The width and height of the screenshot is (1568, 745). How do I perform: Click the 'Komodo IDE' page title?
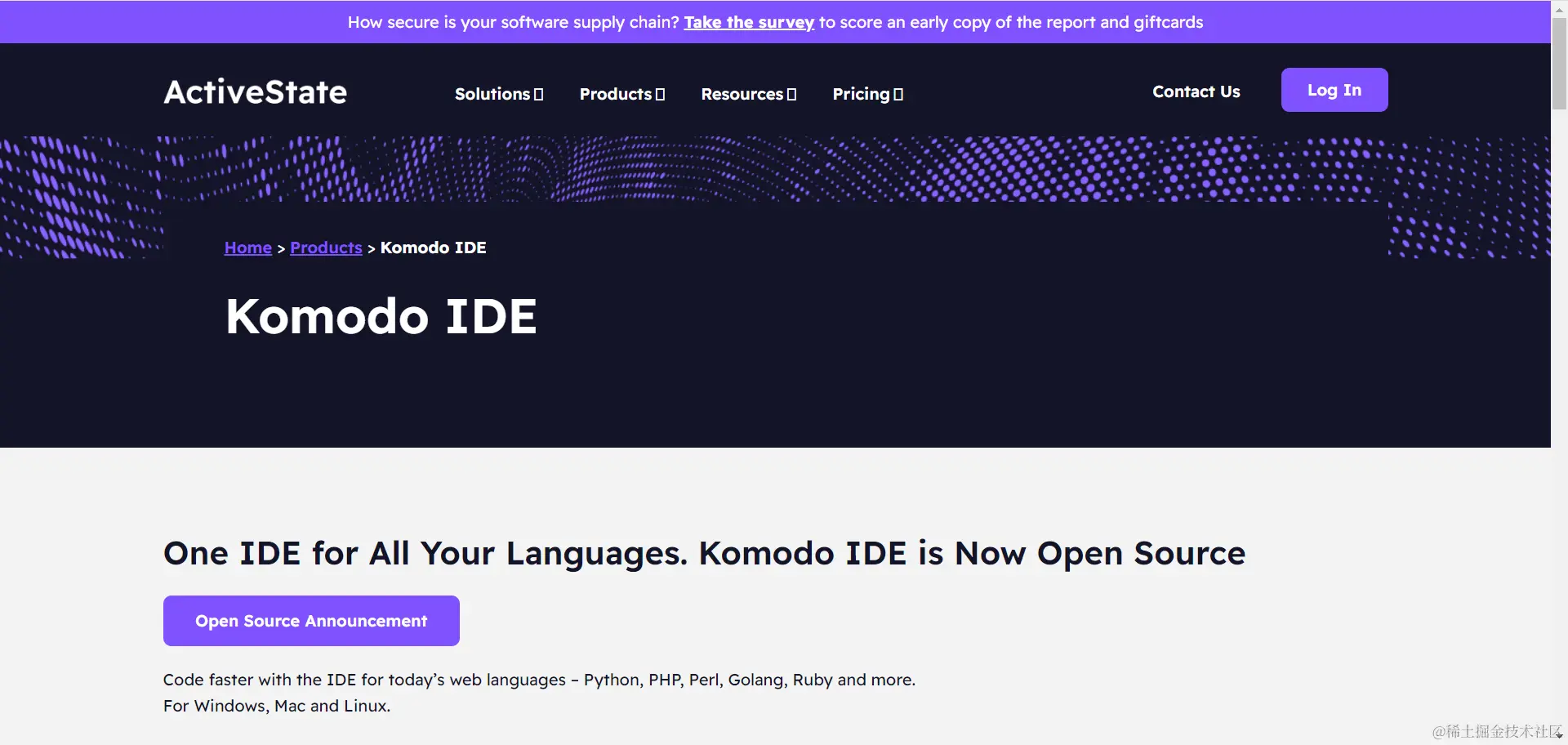pyautogui.click(x=381, y=316)
